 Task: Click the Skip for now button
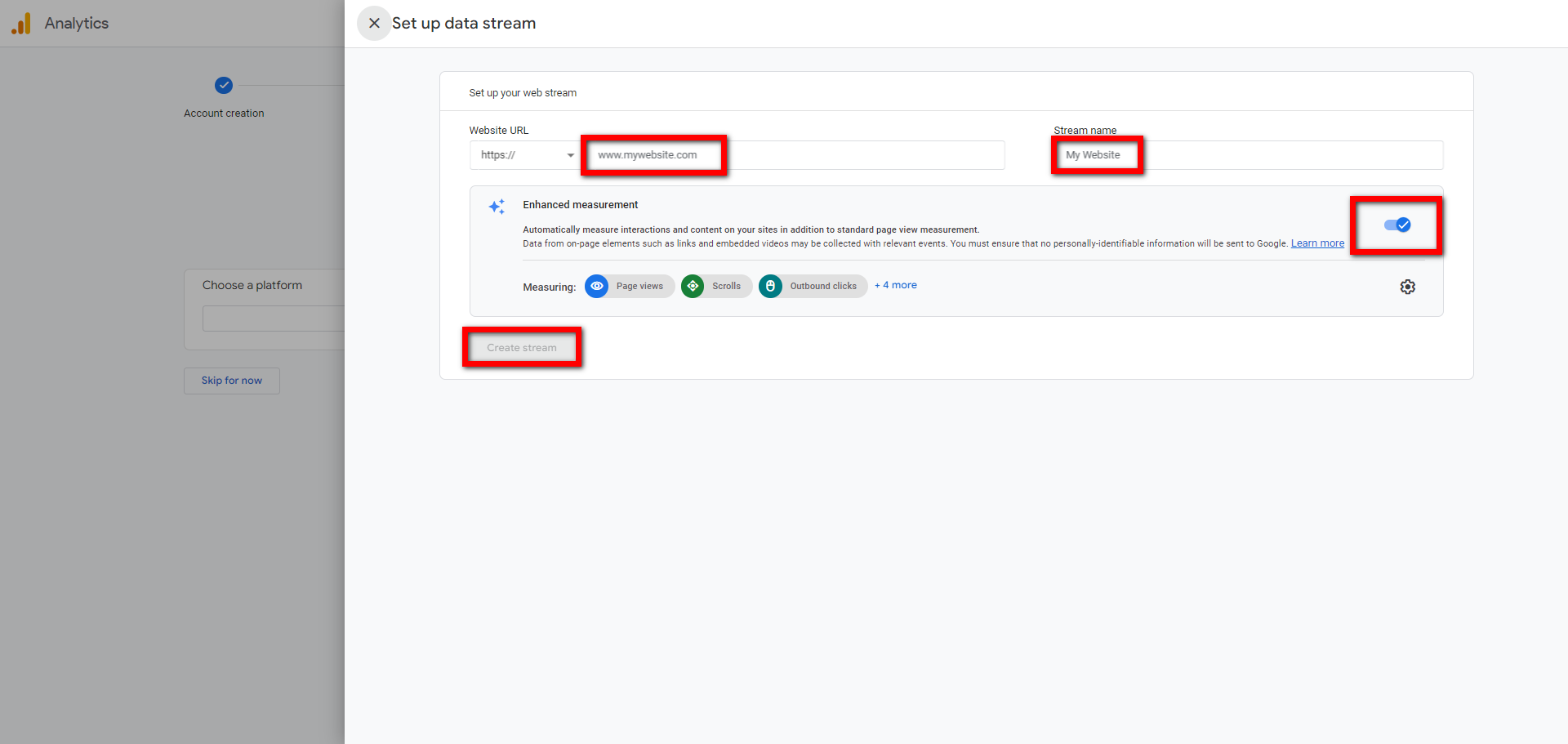pos(231,380)
